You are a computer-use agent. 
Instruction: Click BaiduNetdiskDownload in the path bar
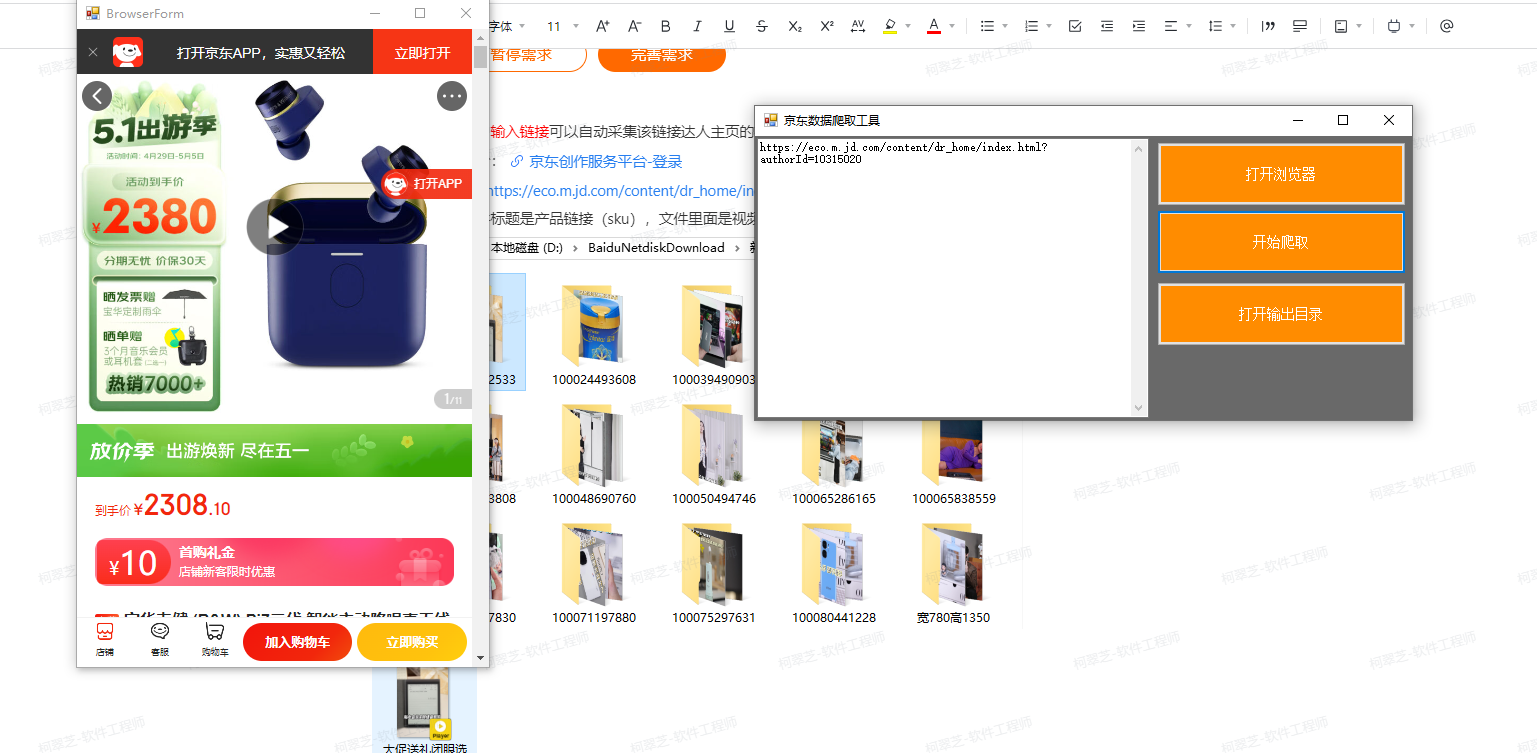point(656,248)
